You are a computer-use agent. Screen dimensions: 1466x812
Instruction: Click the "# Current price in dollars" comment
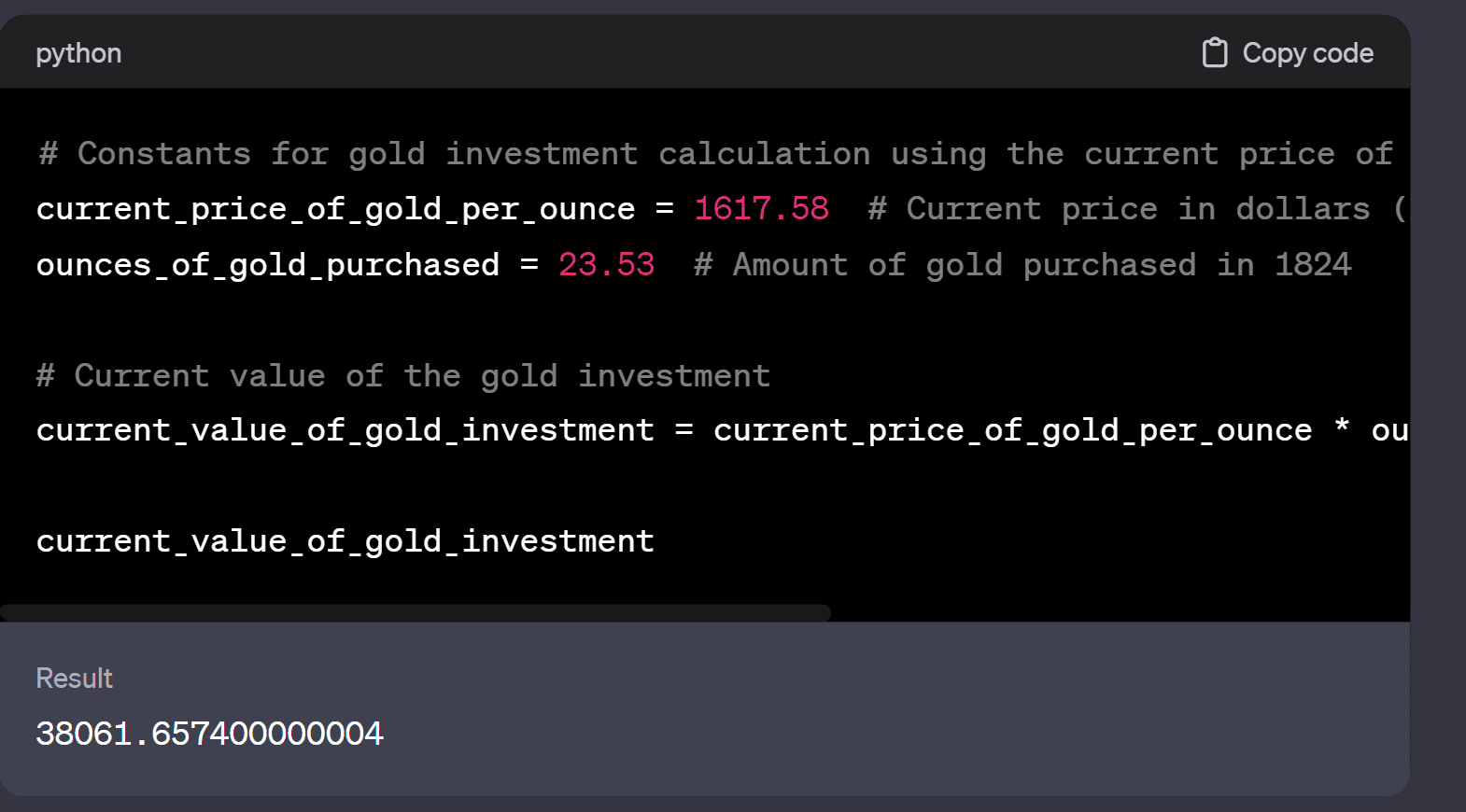pos(1119,209)
